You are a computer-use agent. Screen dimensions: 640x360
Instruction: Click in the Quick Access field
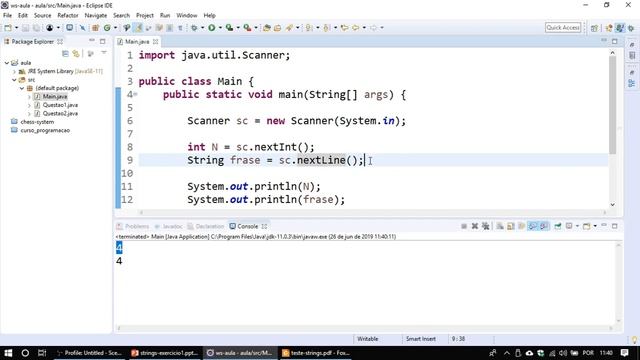coord(563,27)
